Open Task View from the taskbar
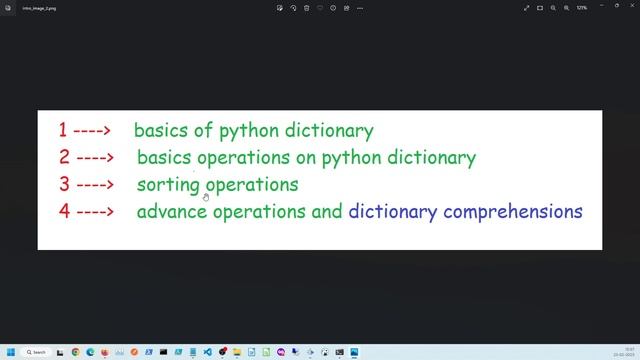The image size is (640, 360). [x=60, y=352]
